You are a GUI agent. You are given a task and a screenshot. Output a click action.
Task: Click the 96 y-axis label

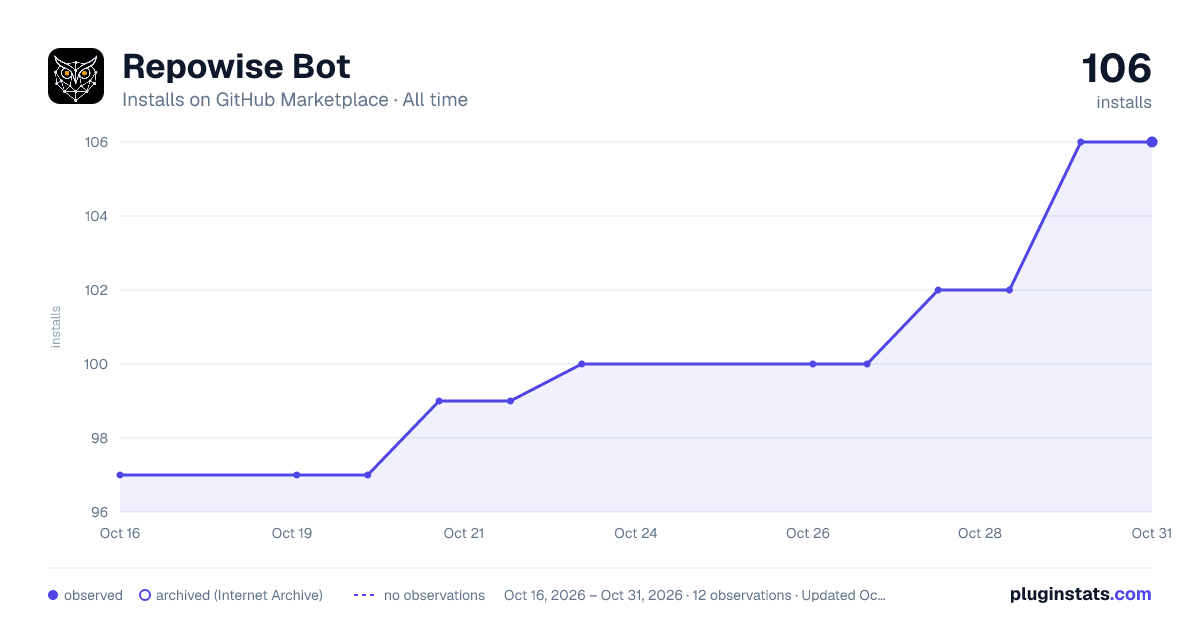click(98, 512)
